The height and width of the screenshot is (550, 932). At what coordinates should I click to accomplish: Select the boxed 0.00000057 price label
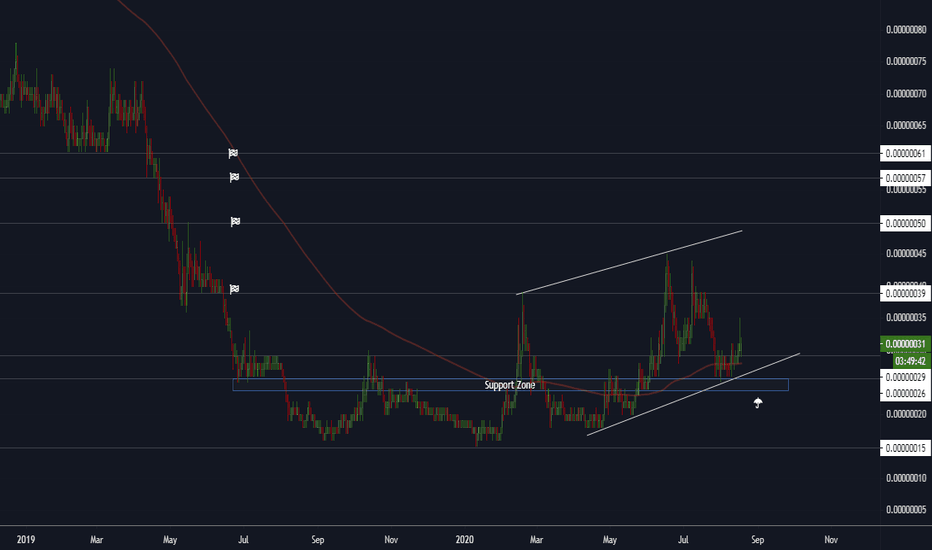905,178
